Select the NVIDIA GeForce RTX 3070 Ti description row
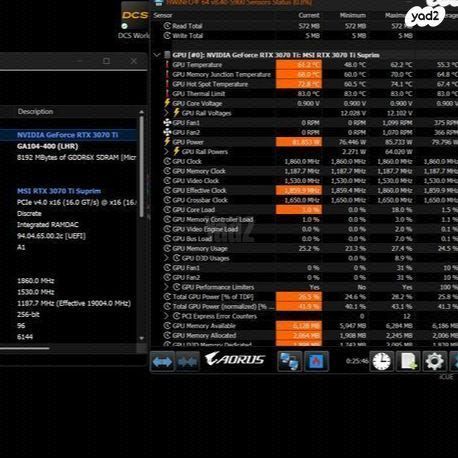 pos(68,135)
